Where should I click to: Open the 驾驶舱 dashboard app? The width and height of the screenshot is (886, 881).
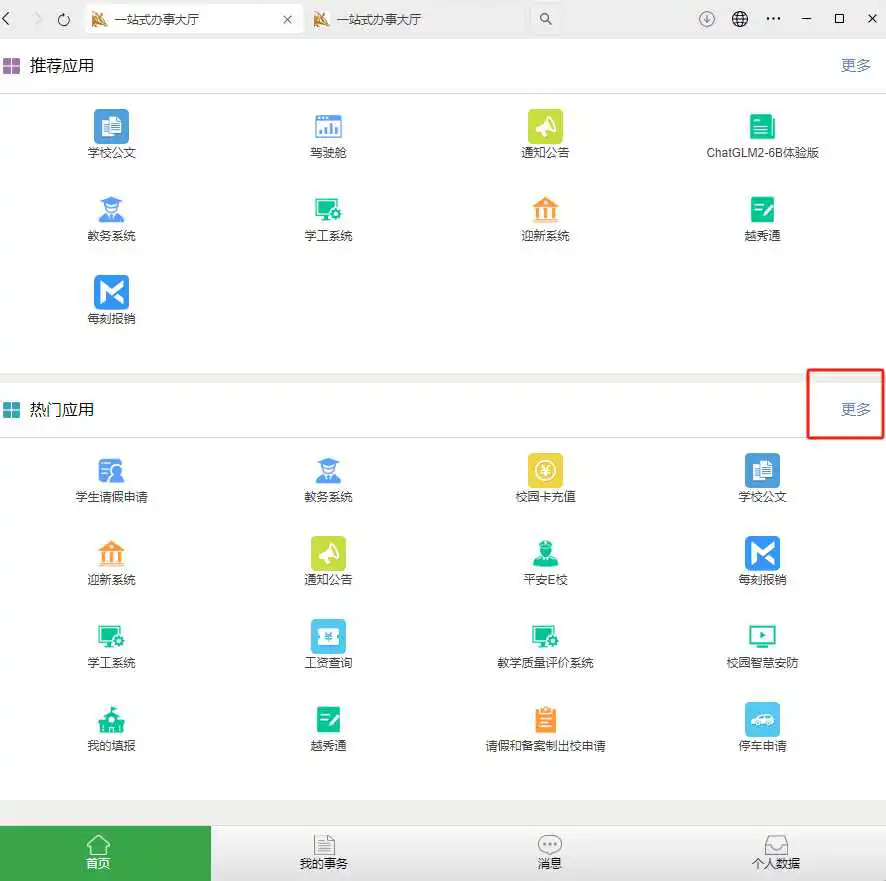coord(328,134)
